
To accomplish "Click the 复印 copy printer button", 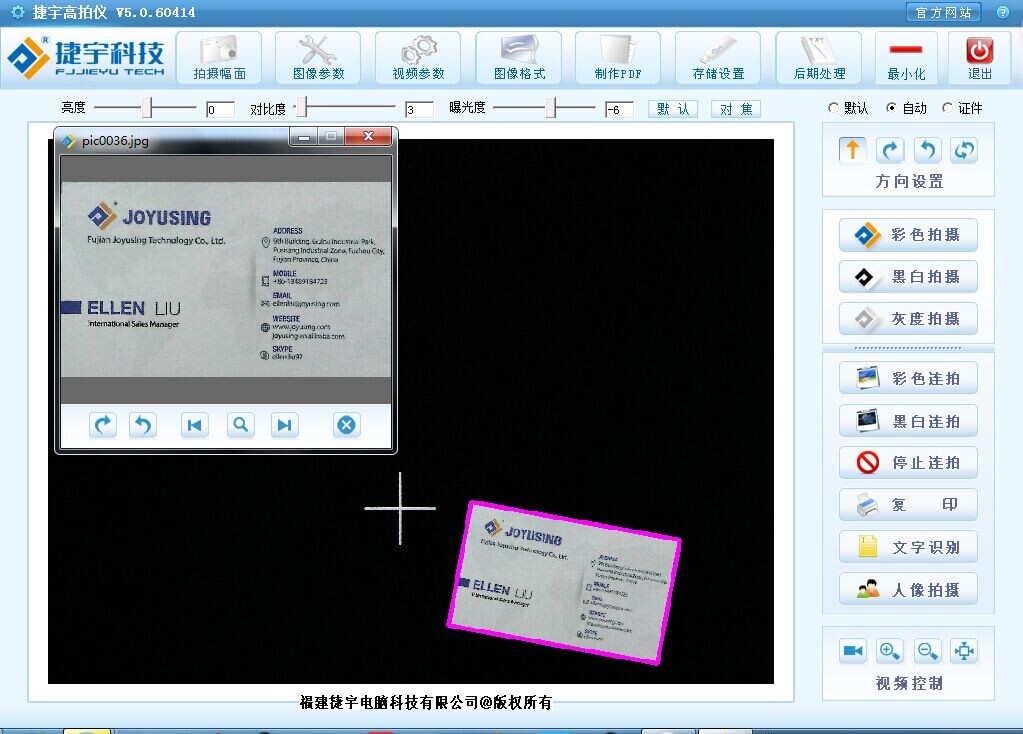I will coord(908,504).
